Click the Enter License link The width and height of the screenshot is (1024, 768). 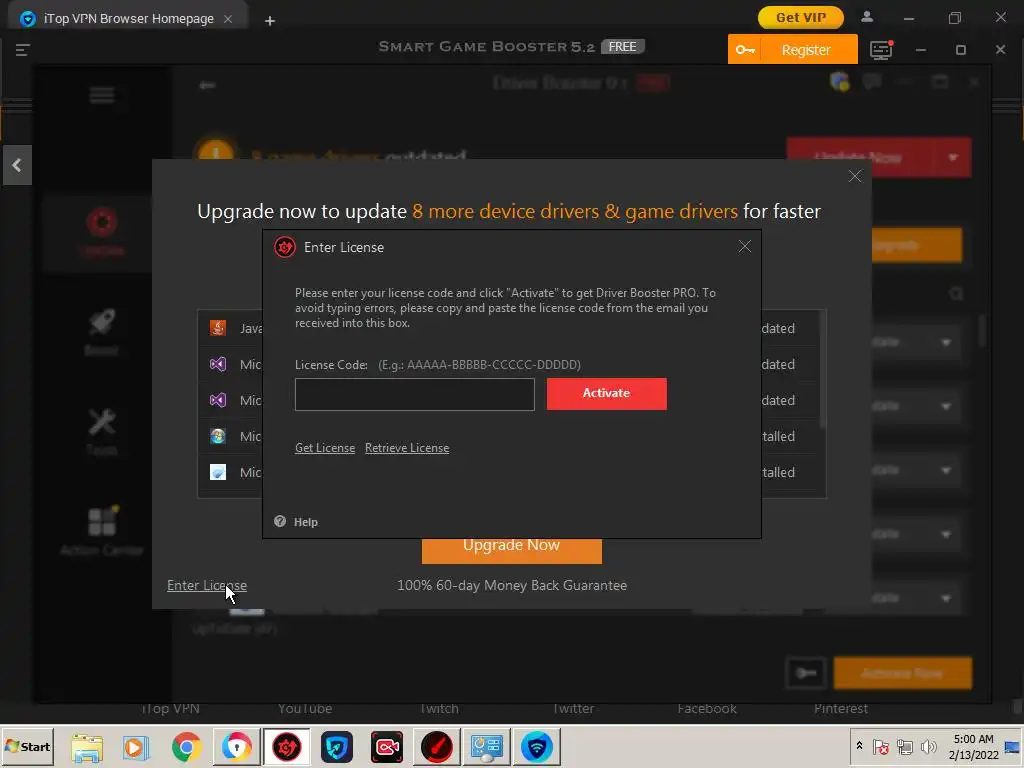click(x=206, y=585)
